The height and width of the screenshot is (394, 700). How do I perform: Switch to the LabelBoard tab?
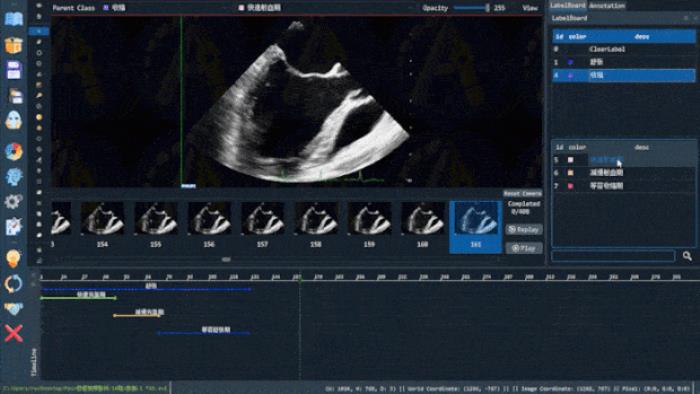567,5
